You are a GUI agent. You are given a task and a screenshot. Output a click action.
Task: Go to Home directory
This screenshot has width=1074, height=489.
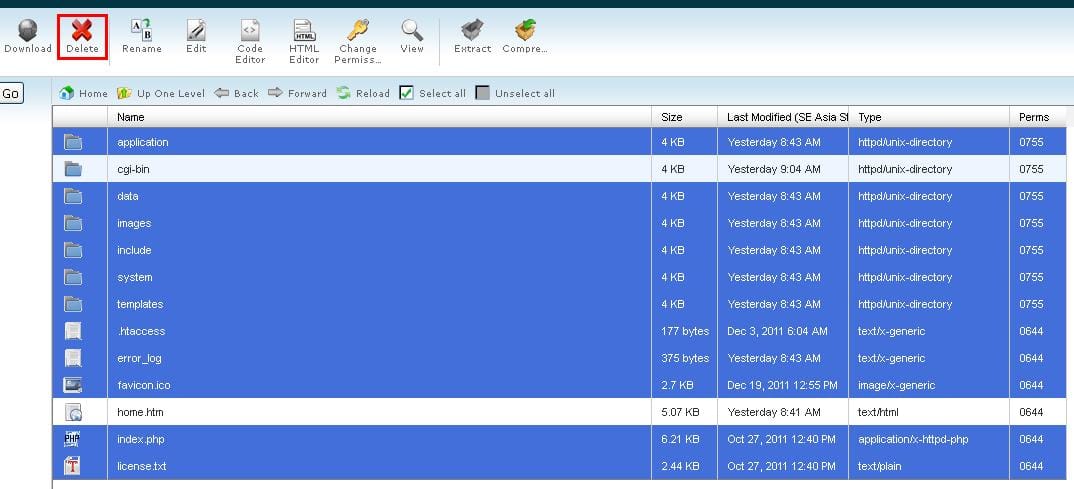84,93
